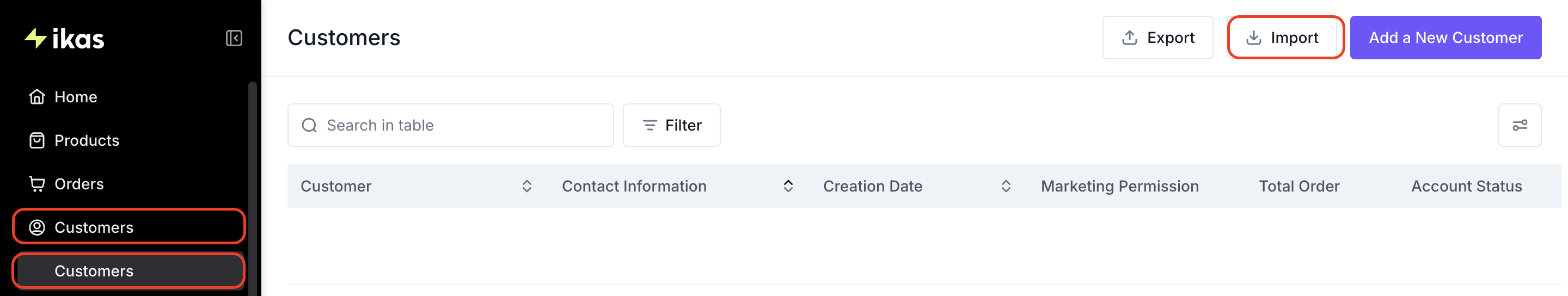Viewport: 1568px width, 296px height.
Task: Click the Products bag icon
Action: [x=37, y=140]
